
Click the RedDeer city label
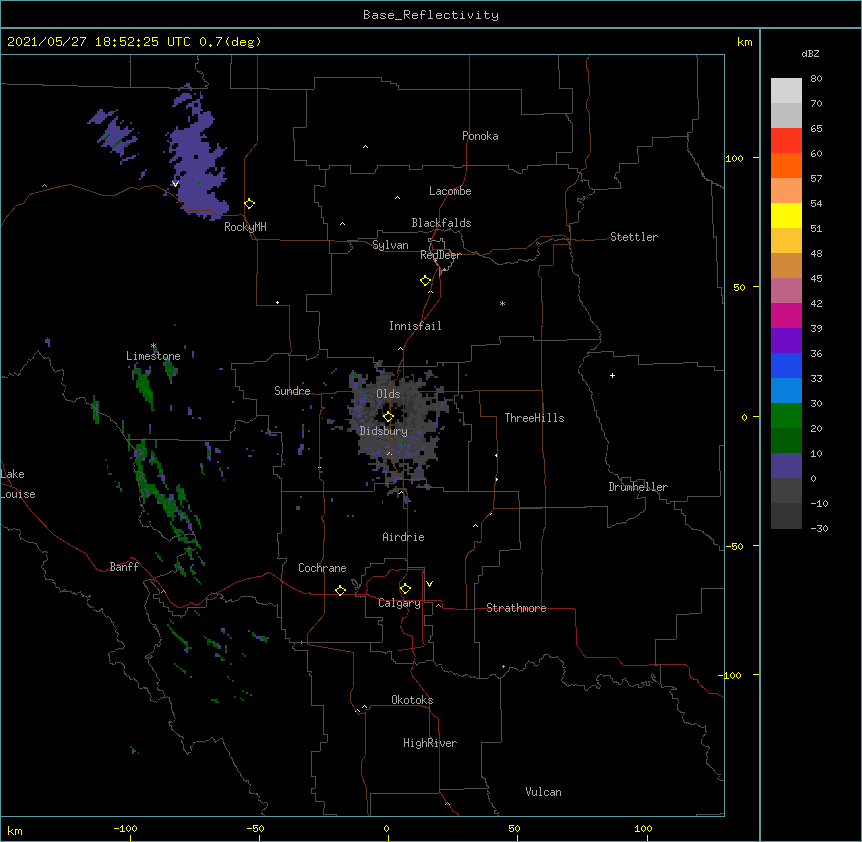(x=440, y=255)
